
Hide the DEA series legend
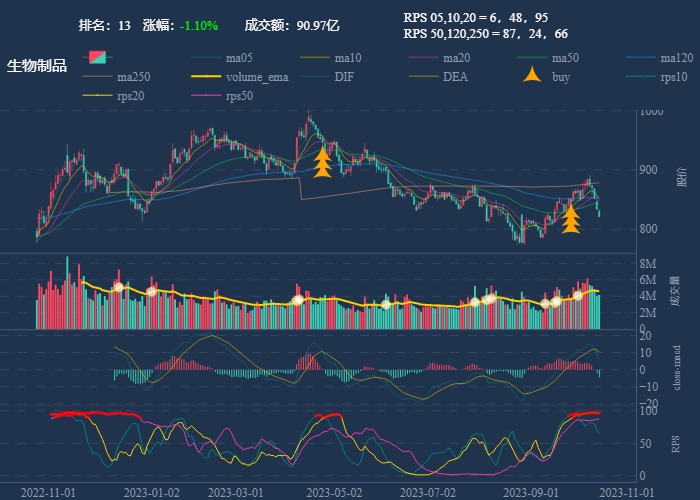pos(438,77)
